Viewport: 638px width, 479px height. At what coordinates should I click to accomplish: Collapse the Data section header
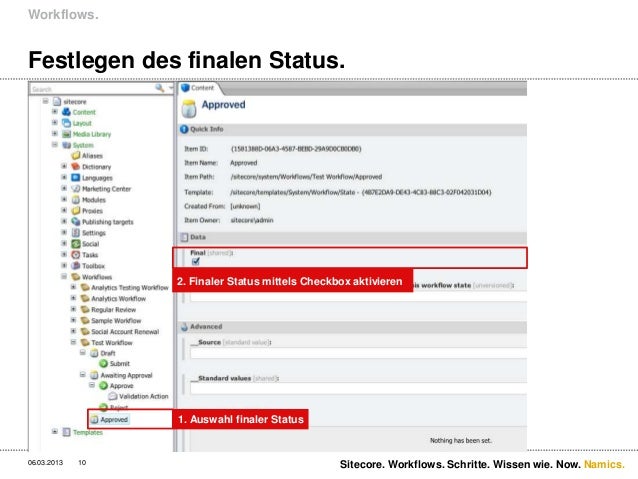[x=353, y=237]
